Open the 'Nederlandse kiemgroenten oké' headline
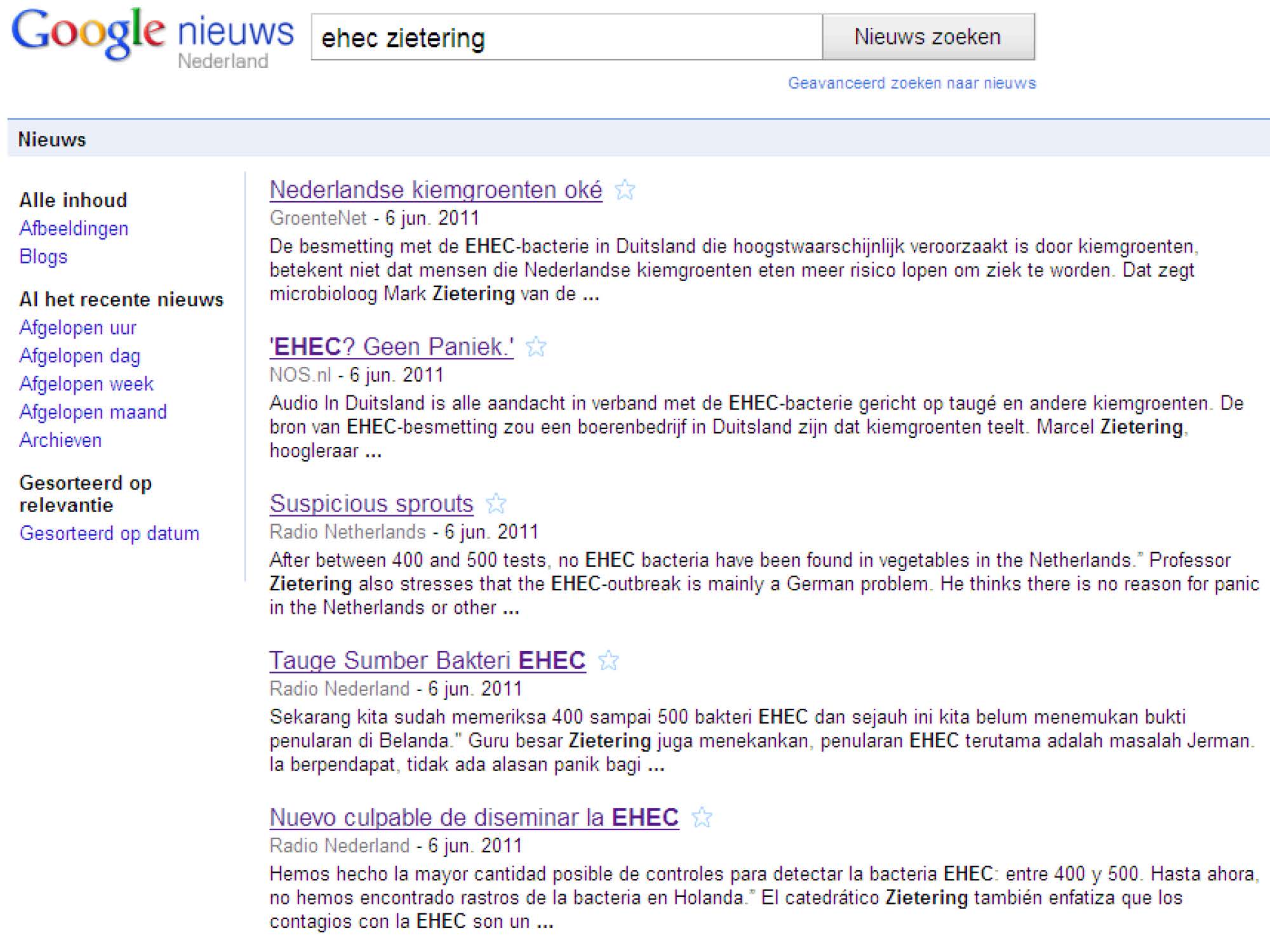 436,190
